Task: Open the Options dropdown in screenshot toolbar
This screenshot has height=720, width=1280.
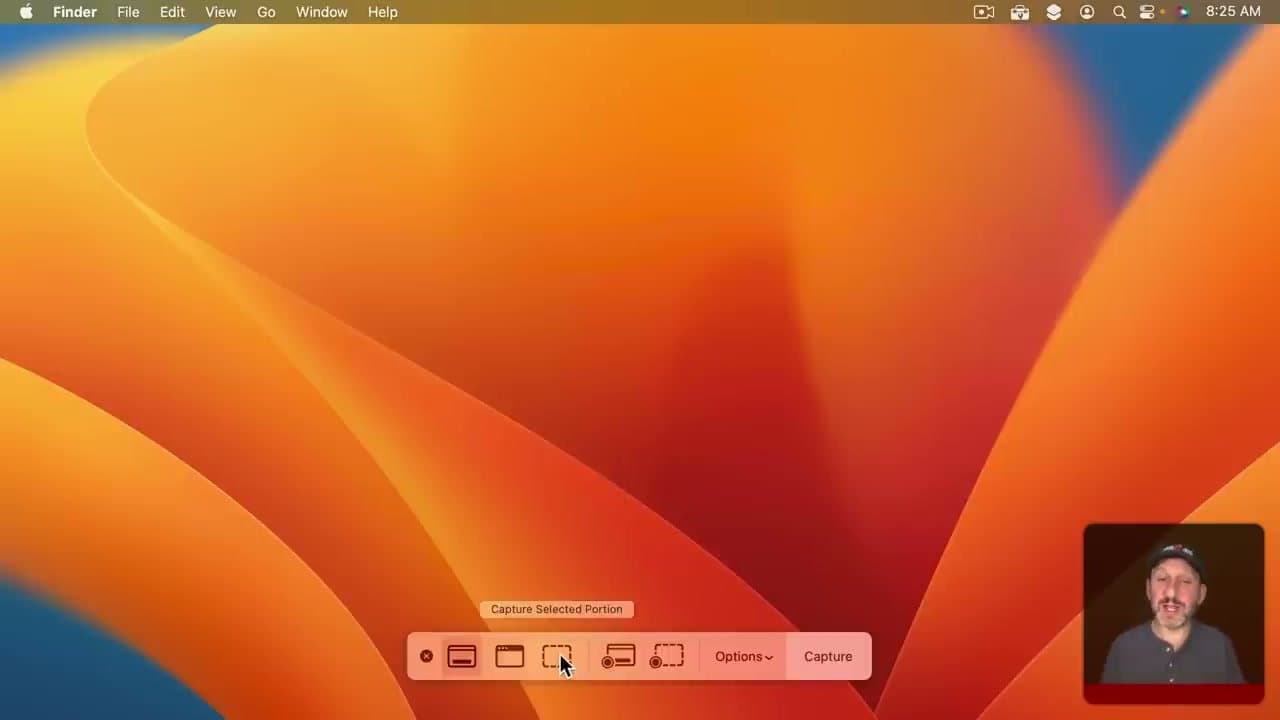Action: tap(744, 657)
